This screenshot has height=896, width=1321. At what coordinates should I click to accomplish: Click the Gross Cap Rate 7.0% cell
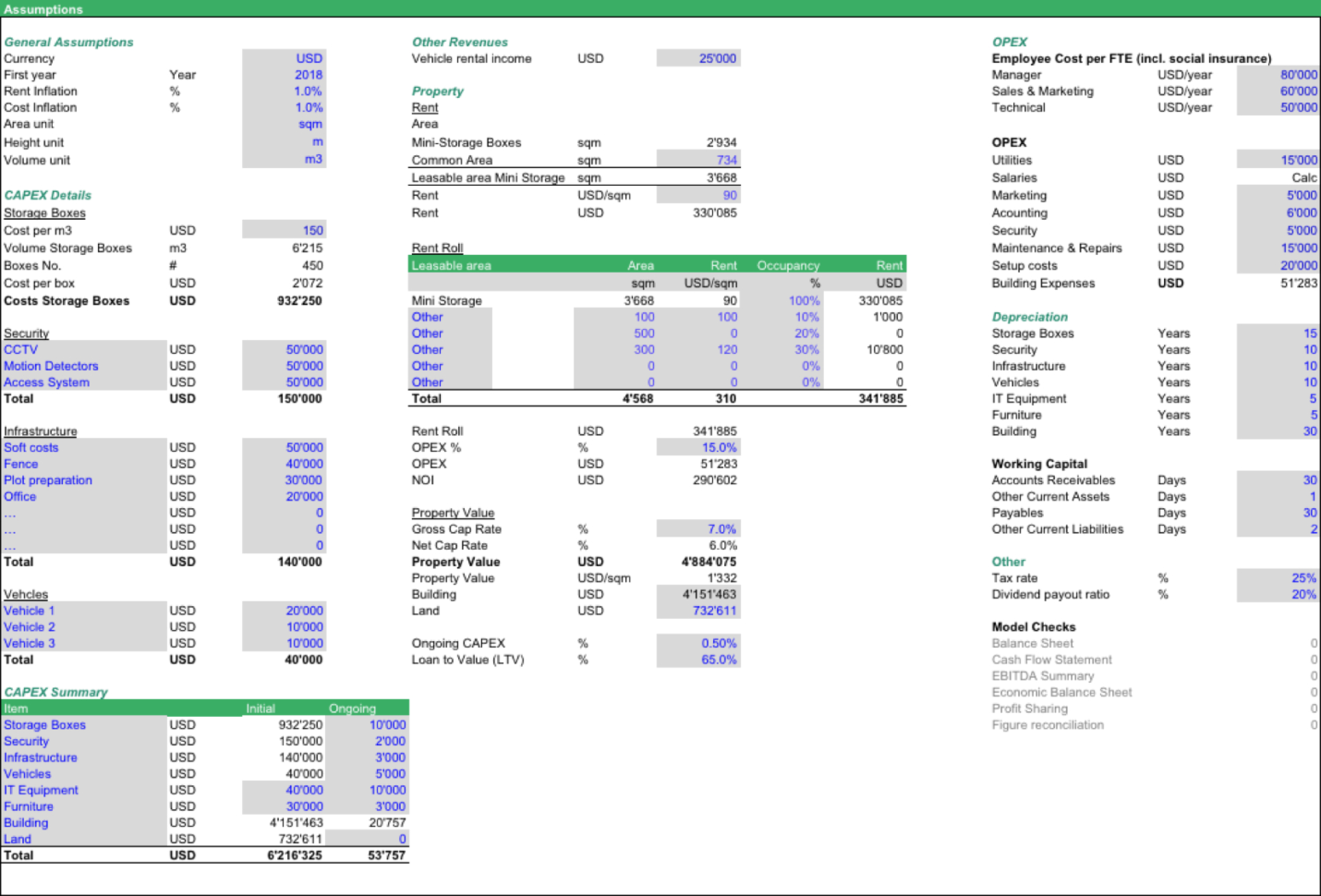point(698,528)
